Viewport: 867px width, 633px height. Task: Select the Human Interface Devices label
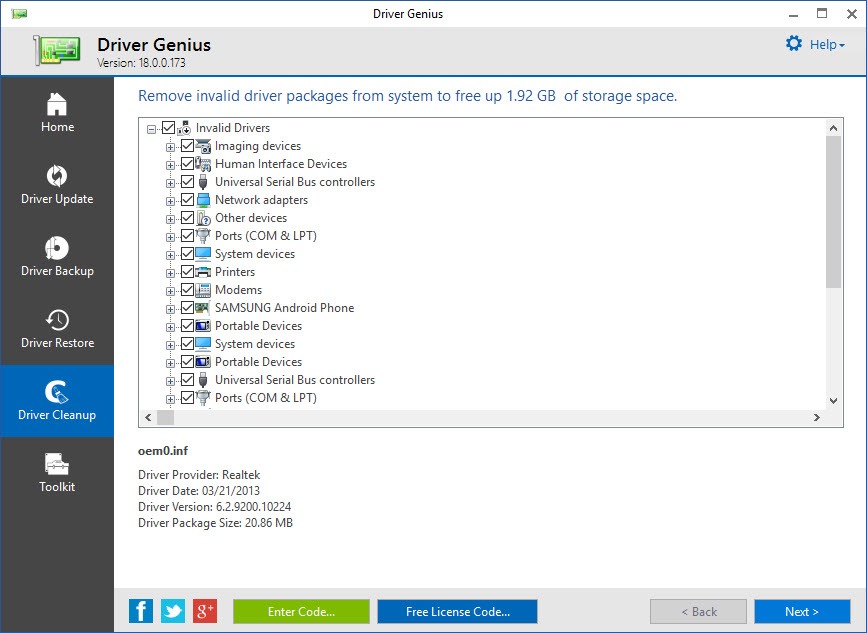pyautogui.click(x=281, y=164)
